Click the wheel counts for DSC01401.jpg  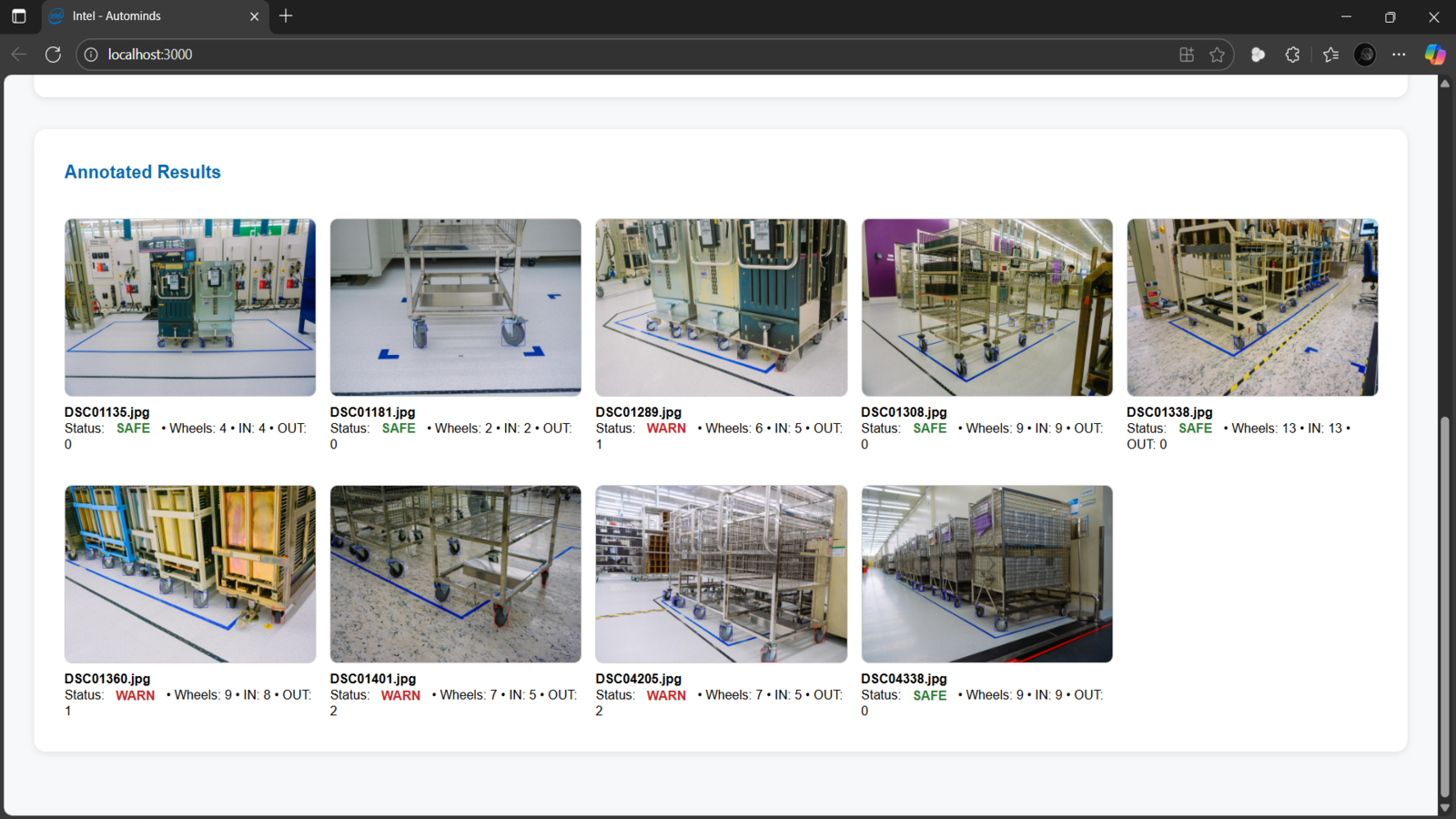pyautogui.click(x=454, y=703)
